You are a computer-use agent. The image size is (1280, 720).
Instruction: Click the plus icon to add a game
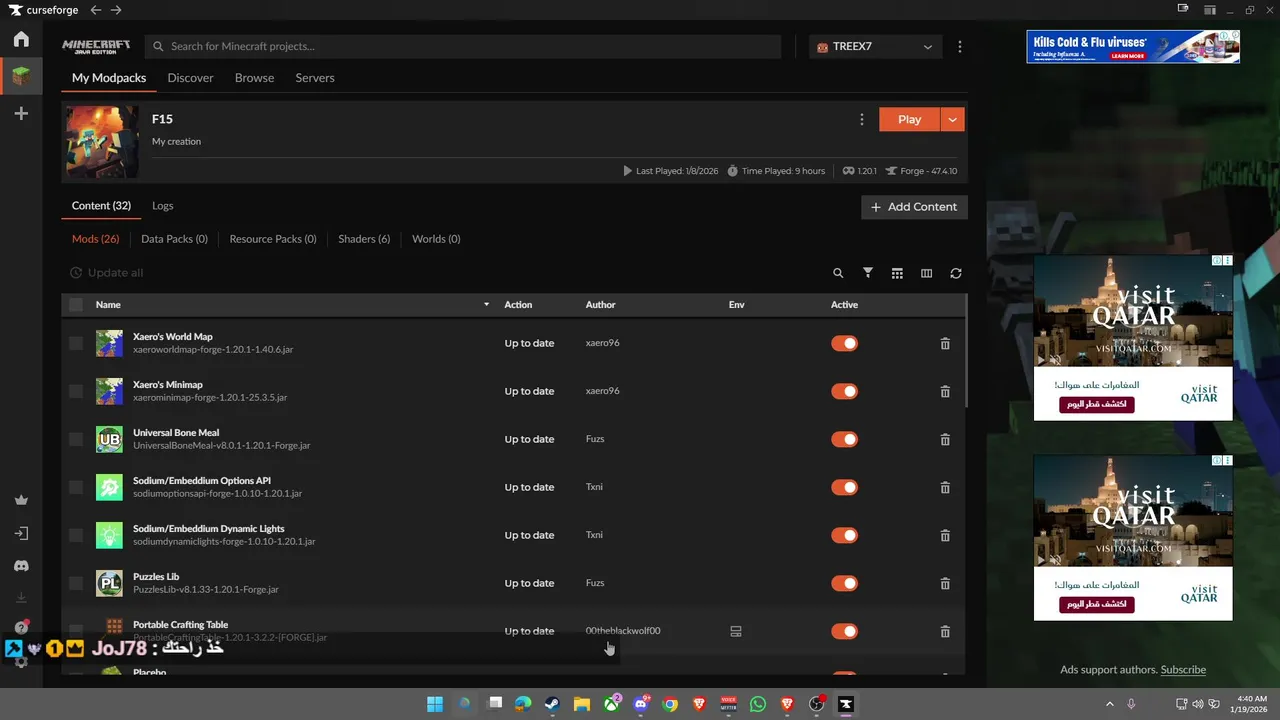coord(21,114)
